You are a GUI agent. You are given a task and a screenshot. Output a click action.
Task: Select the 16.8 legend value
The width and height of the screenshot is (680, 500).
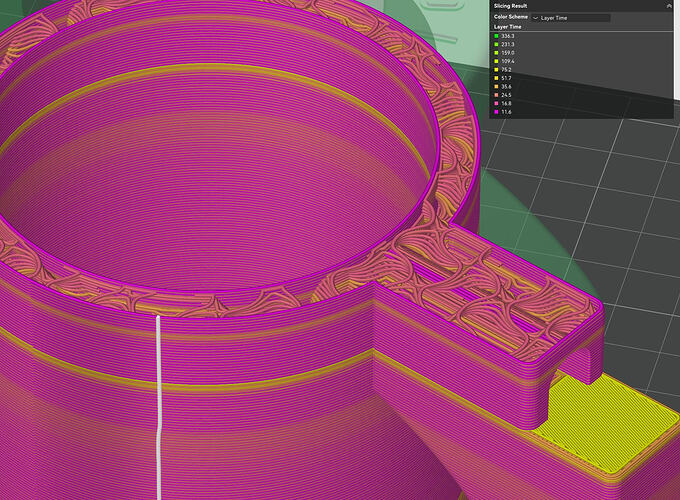(507, 104)
